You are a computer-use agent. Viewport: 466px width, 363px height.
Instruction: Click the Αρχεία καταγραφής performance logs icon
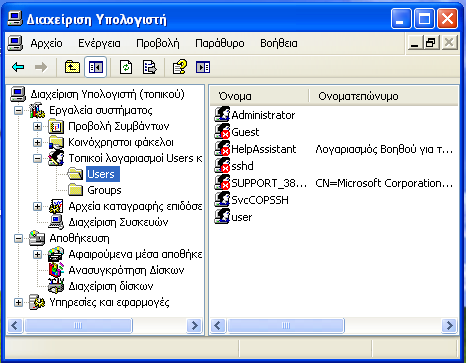click(x=56, y=206)
